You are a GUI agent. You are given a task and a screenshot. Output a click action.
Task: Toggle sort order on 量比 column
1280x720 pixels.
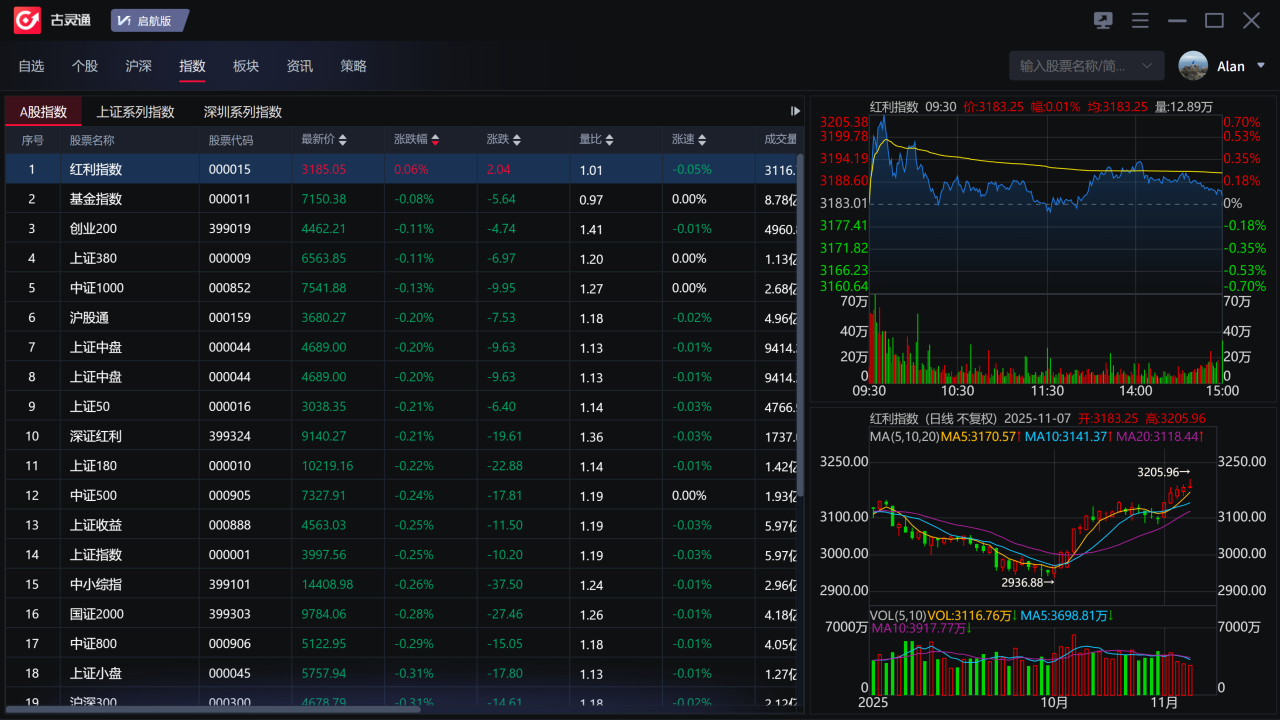[x=609, y=140]
